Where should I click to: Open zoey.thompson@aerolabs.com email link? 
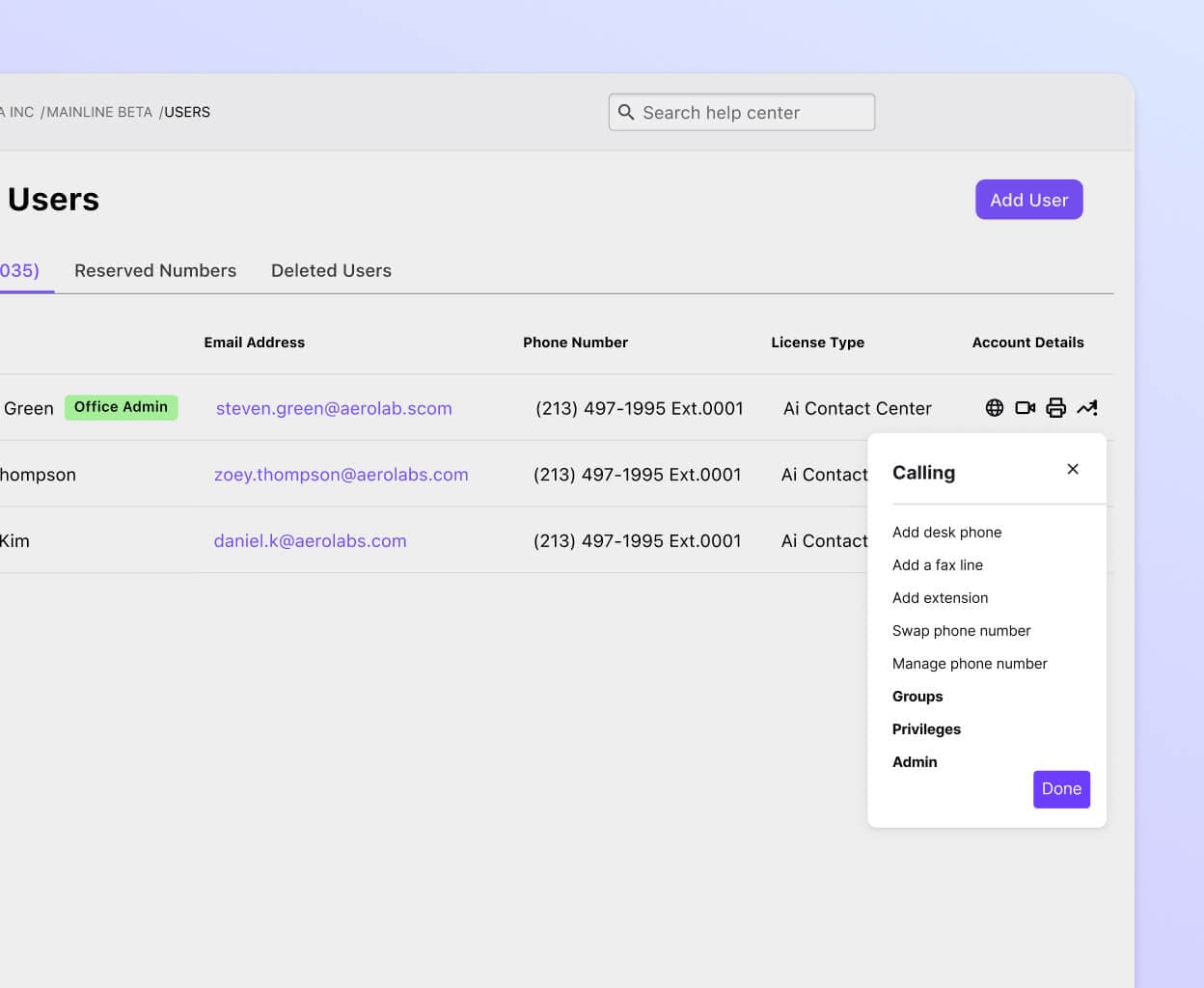(x=342, y=474)
